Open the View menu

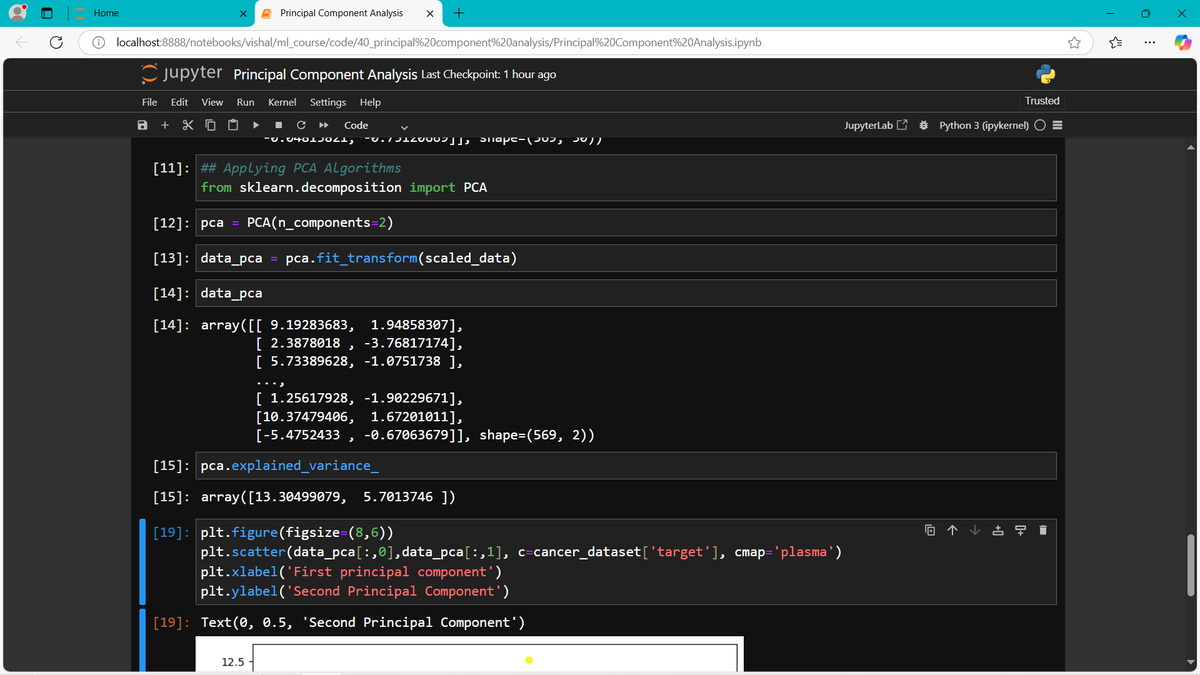tap(212, 102)
